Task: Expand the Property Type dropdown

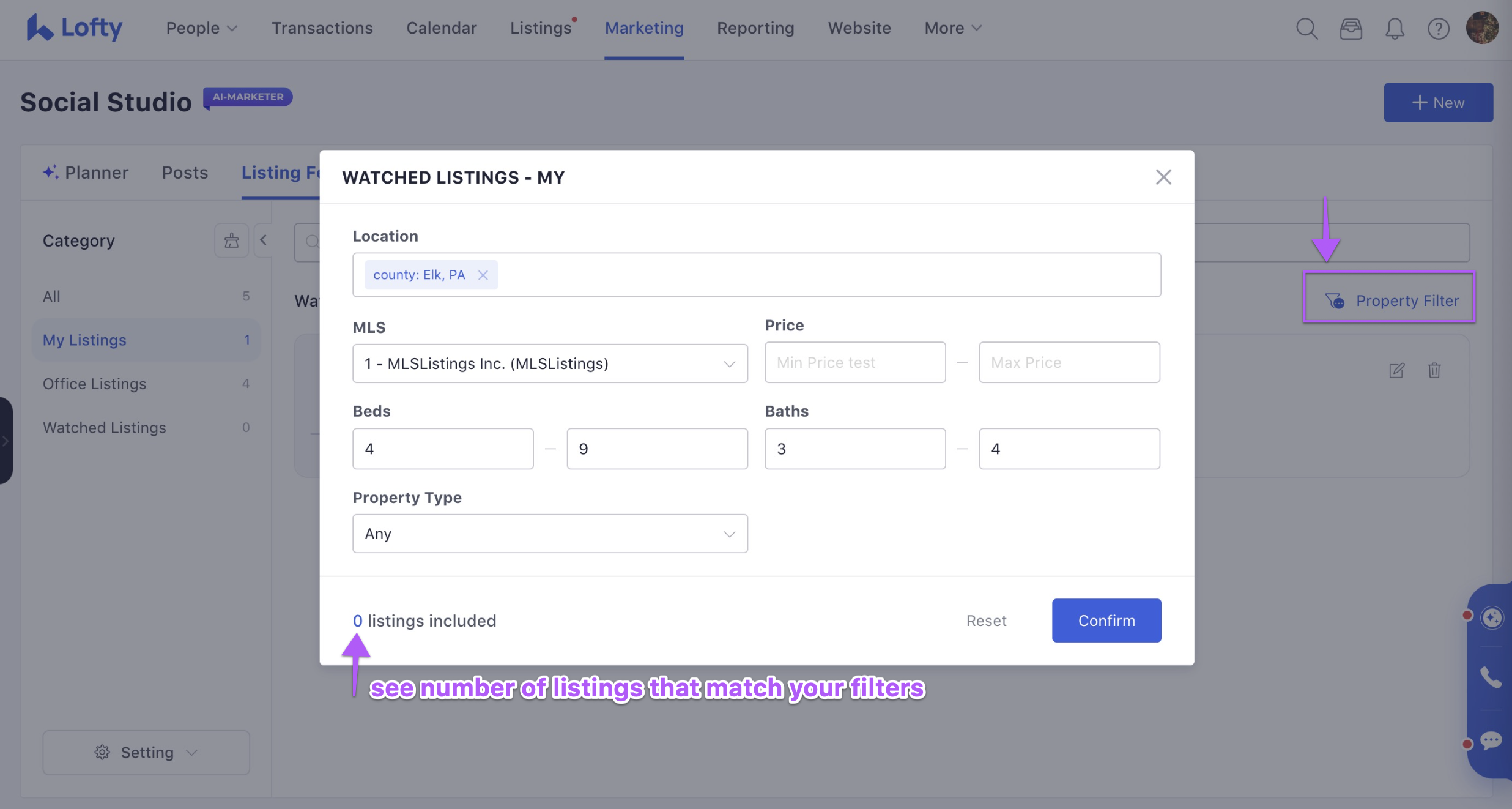Action: pyautogui.click(x=549, y=533)
